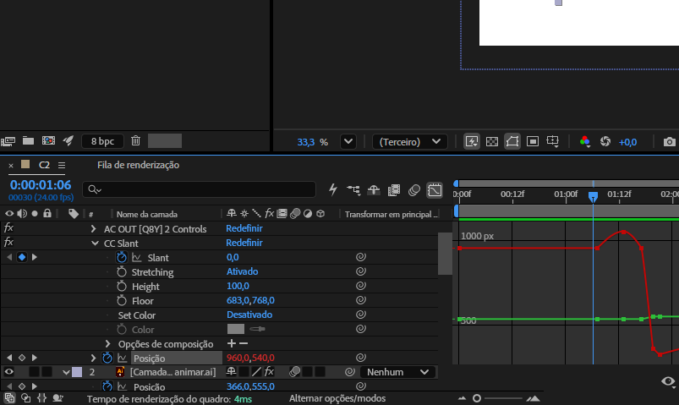Toggle the transparency grid in viewer
The image size is (679, 405).
coord(492,142)
